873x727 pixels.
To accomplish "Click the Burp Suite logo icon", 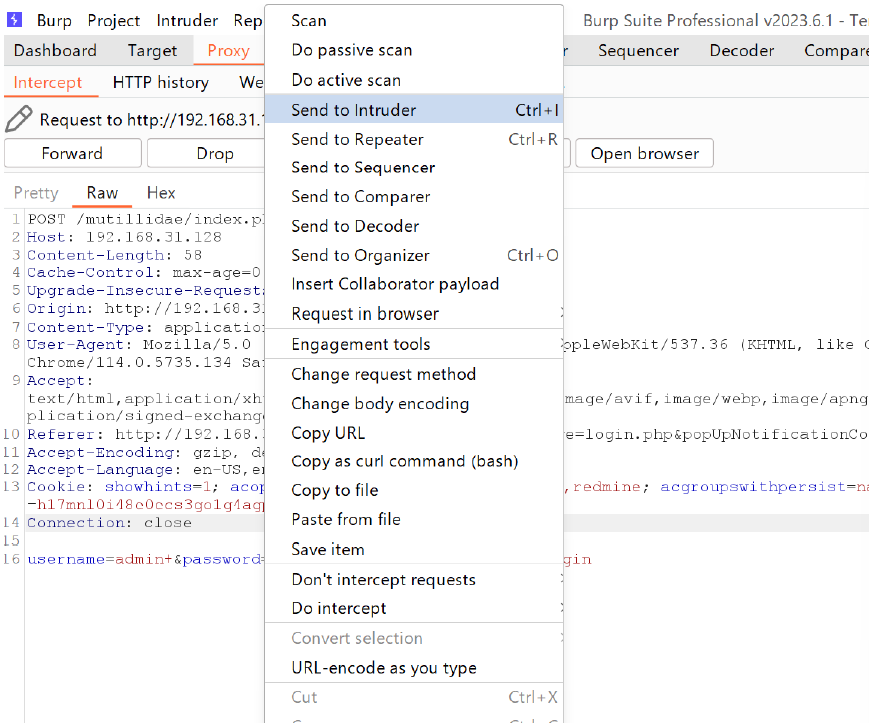I will pyautogui.click(x=14, y=19).
